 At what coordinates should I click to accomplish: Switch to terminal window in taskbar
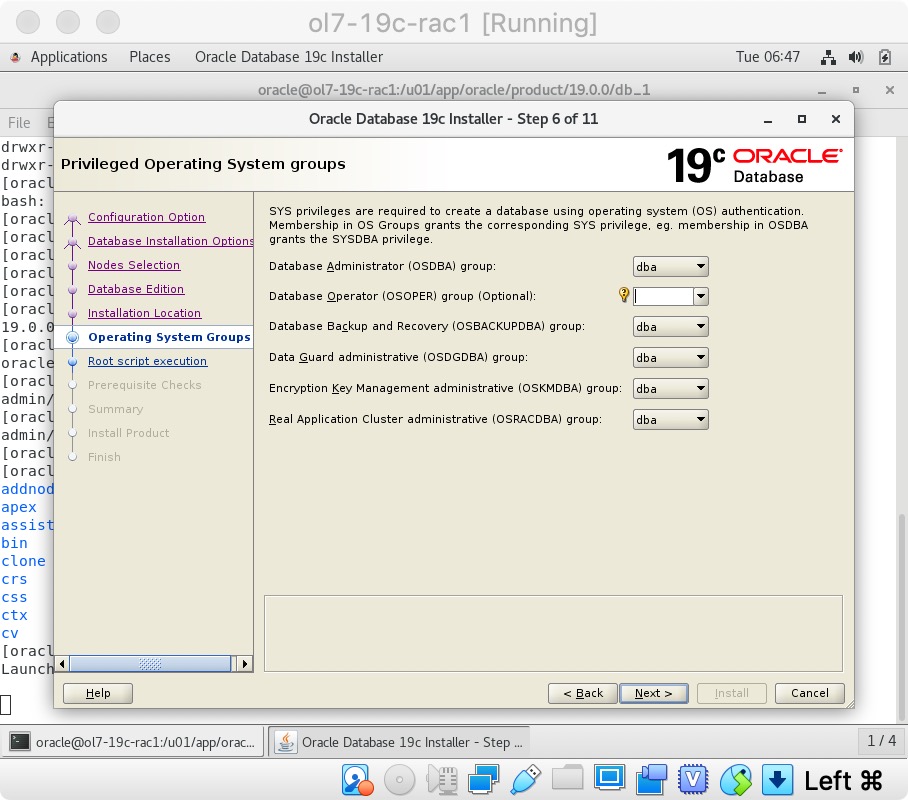[134, 741]
